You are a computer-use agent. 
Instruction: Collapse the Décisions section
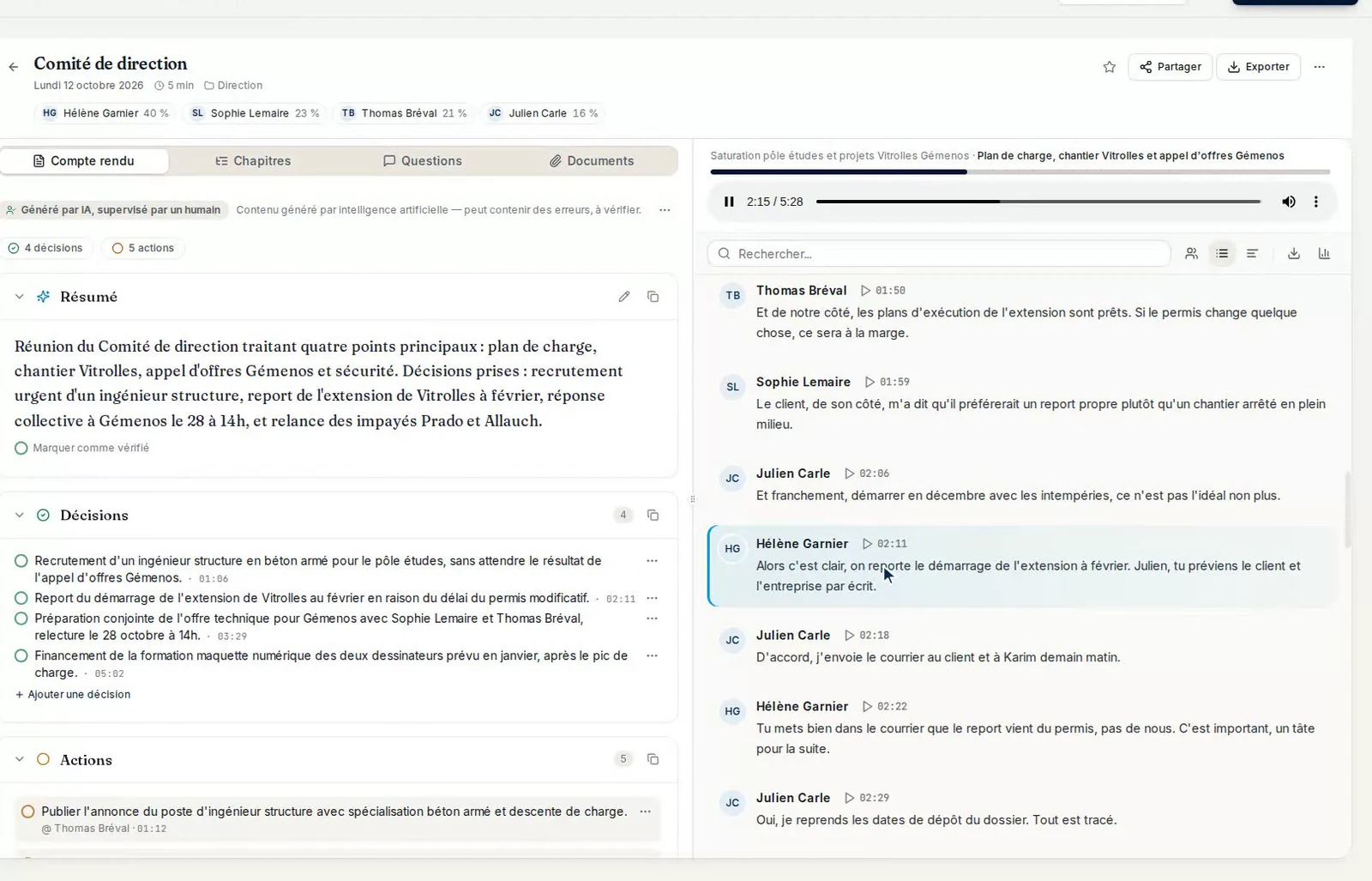point(19,516)
